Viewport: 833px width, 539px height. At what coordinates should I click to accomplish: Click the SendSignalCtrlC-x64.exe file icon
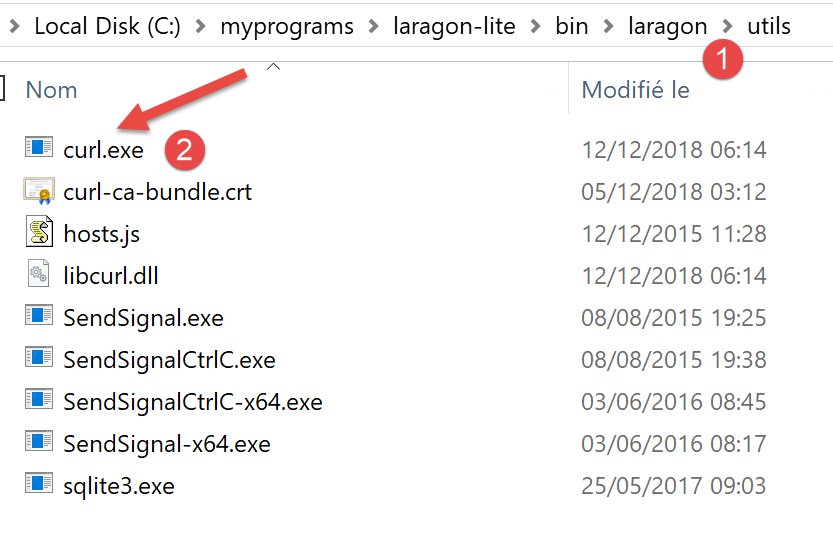coord(38,401)
